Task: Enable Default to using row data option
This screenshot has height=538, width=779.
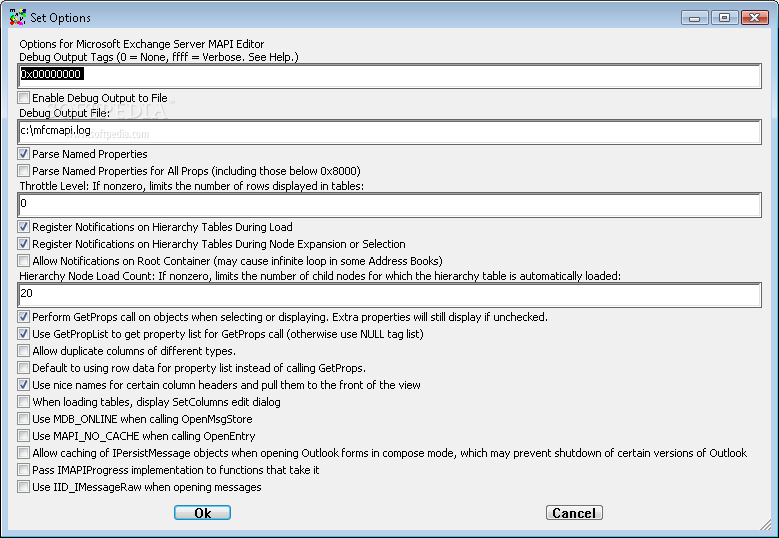Action: tap(23, 367)
